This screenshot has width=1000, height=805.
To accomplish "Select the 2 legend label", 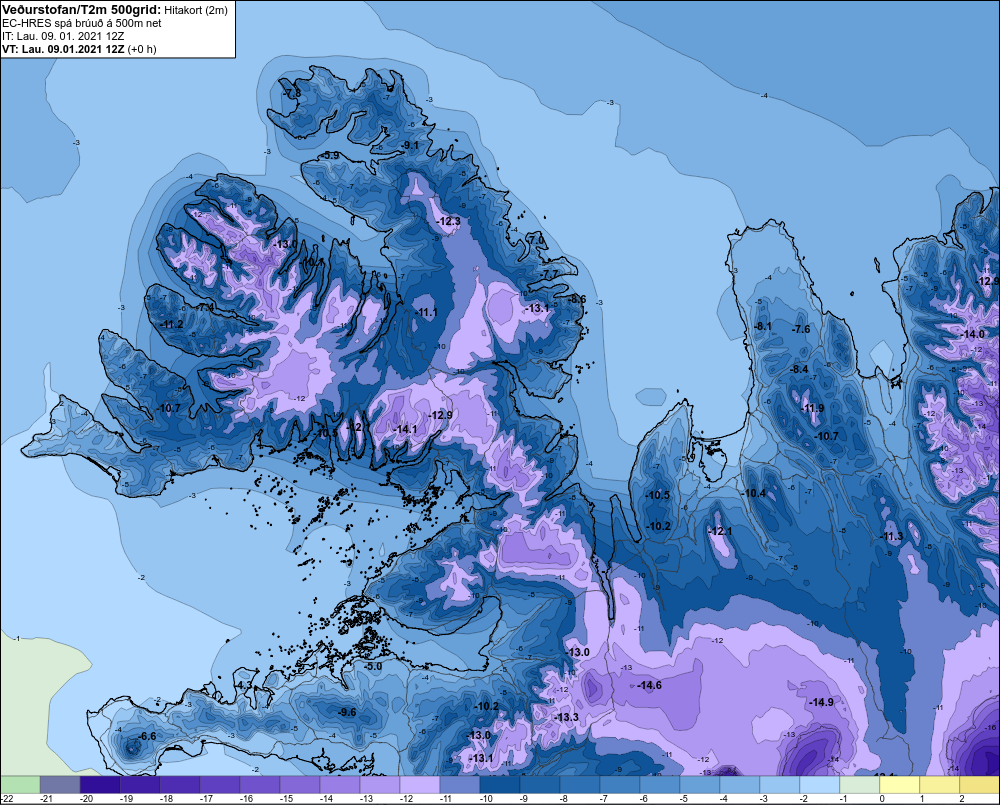I will click(x=962, y=799).
